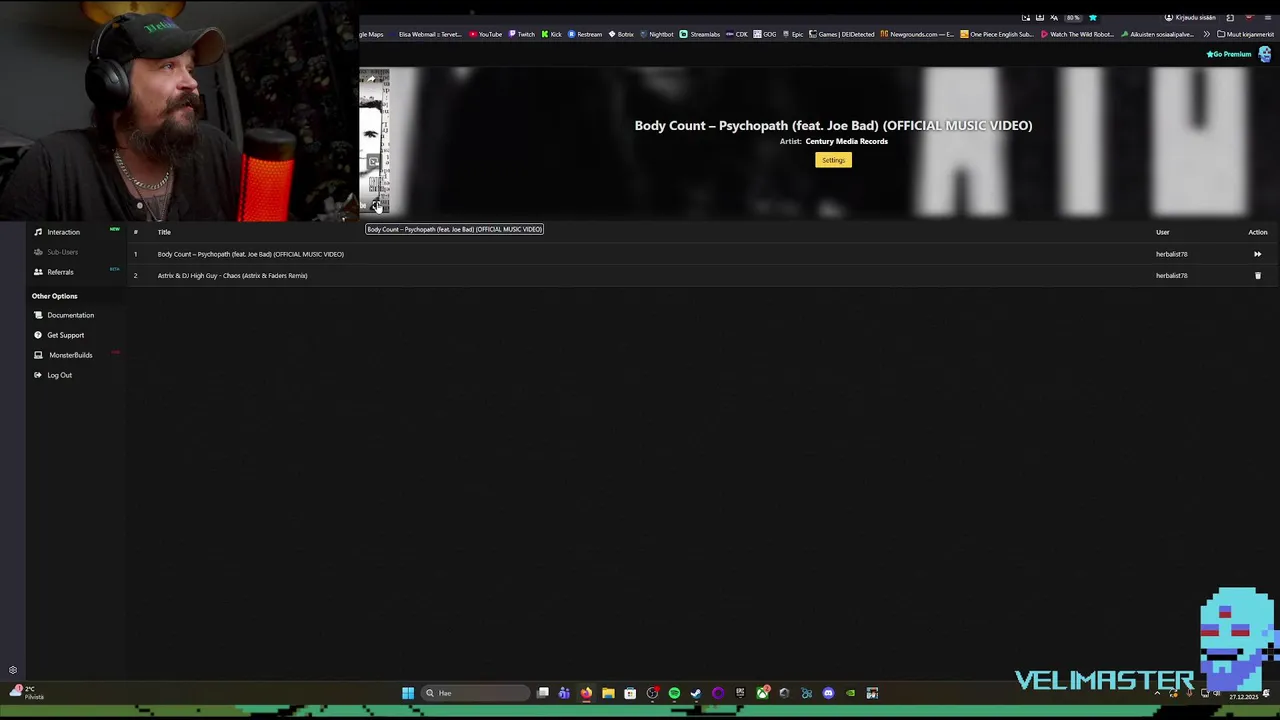Open the NVIDIA app from the taskbar

[850, 693]
